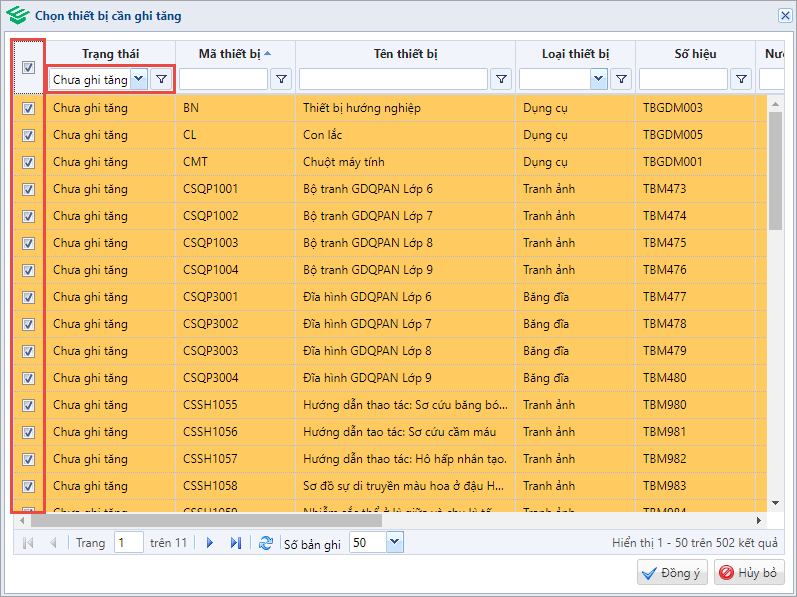The height and width of the screenshot is (597, 797).
Task: Sort by Tên thiết bị column header
Action: click(405, 53)
